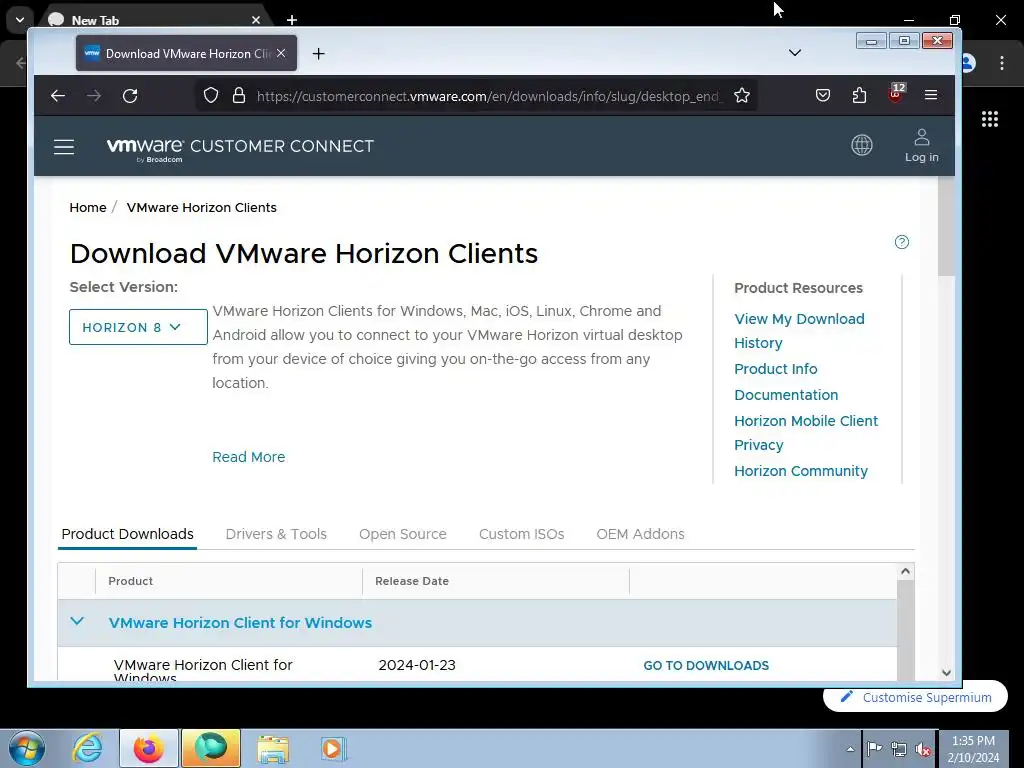Open network tray icon

pyautogui.click(x=899, y=749)
